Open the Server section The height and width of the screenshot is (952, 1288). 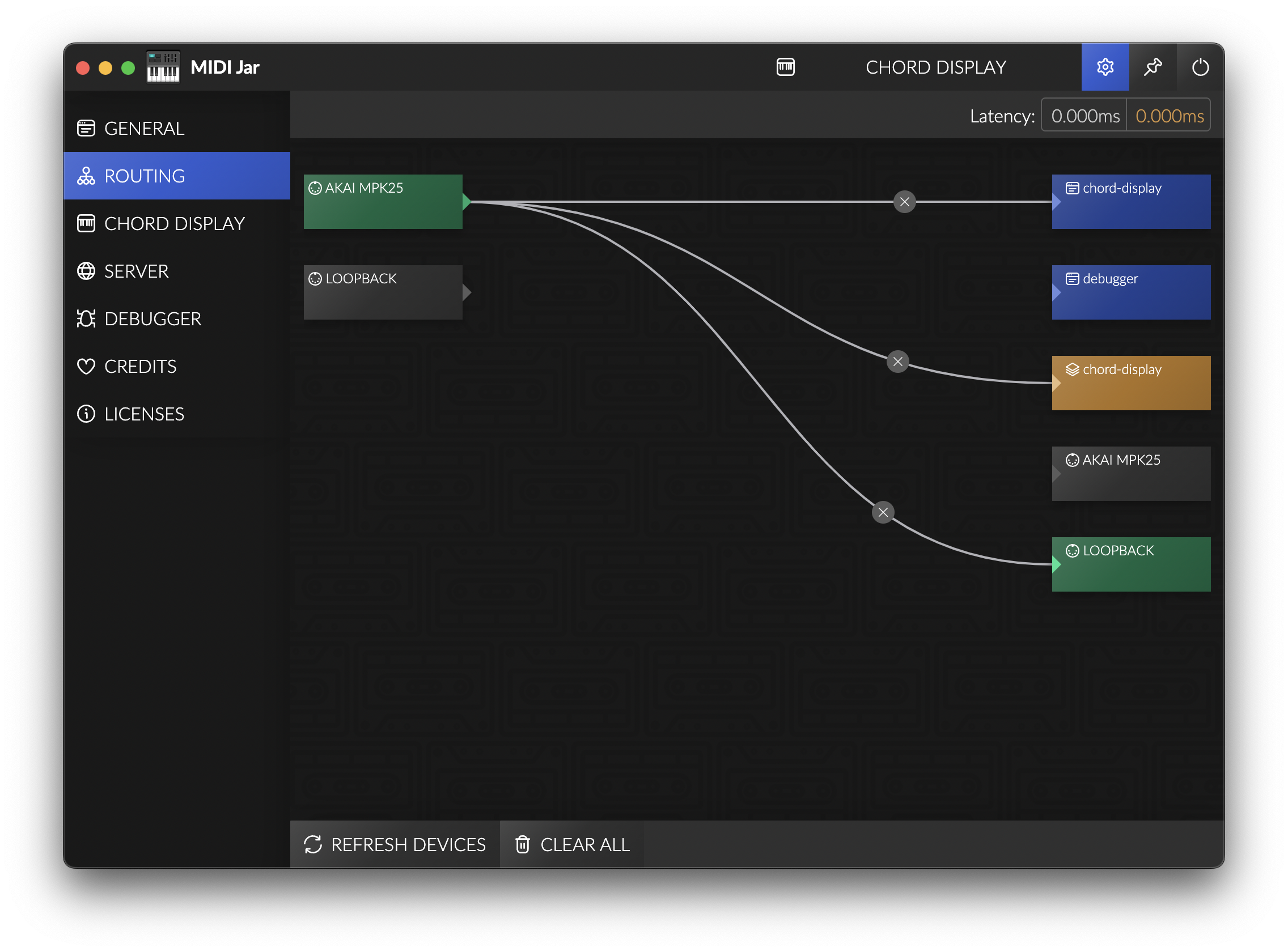pyautogui.click(x=136, y=271)
